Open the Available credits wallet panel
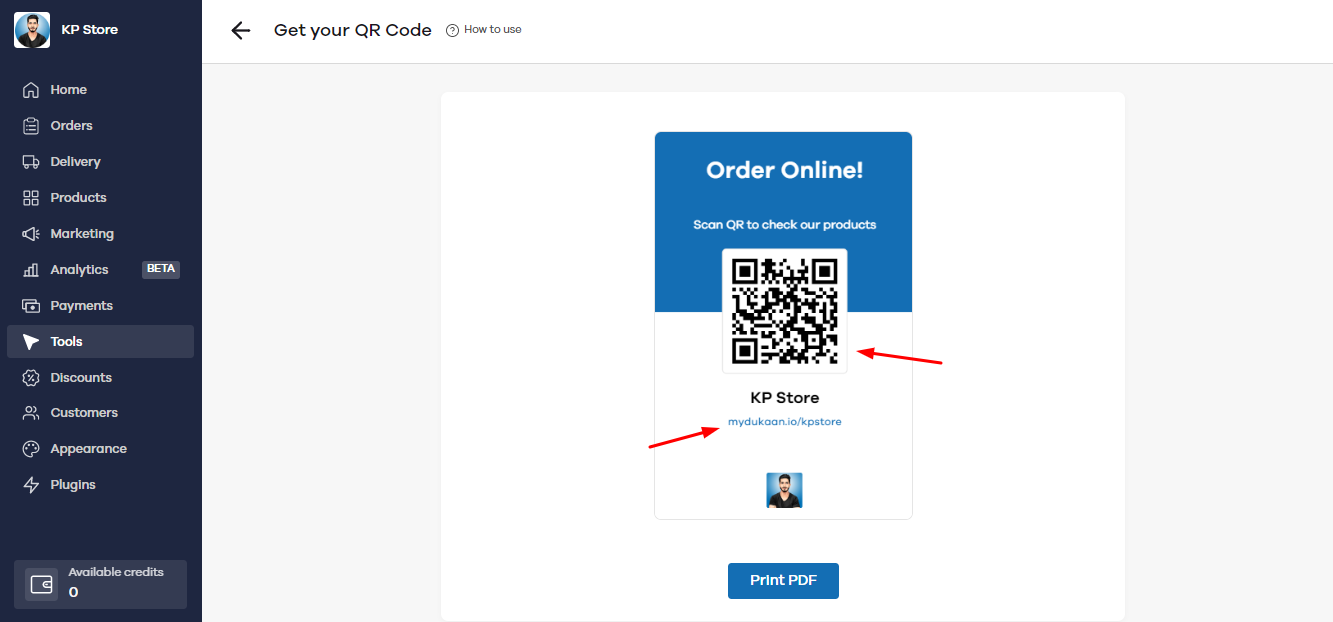Image resolution: width=1333 pixels, height=622 pixels. click(100, 584)
